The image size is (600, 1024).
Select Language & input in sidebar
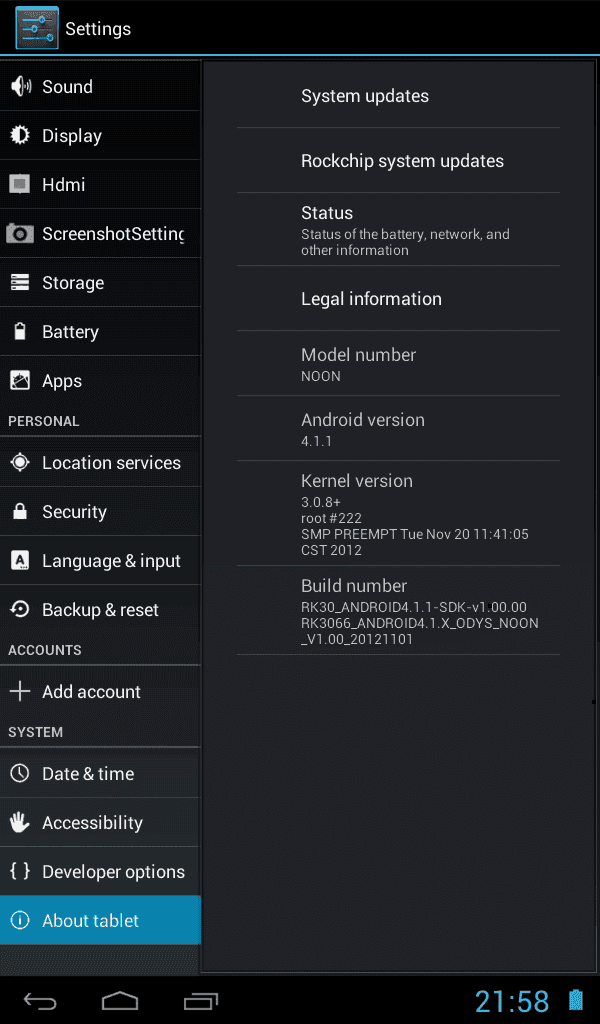click(x=100, y=560)
